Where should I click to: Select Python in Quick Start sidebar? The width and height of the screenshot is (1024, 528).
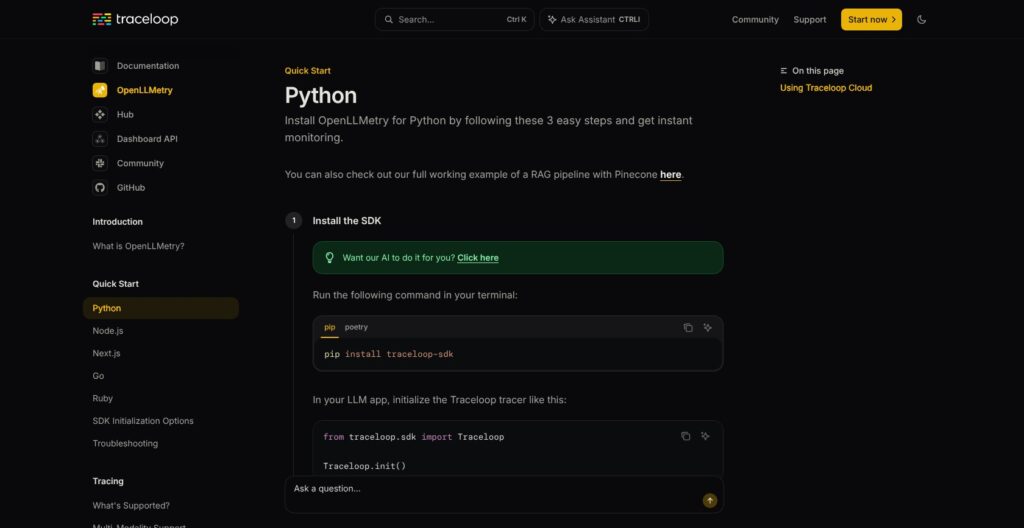pos(161,308)
